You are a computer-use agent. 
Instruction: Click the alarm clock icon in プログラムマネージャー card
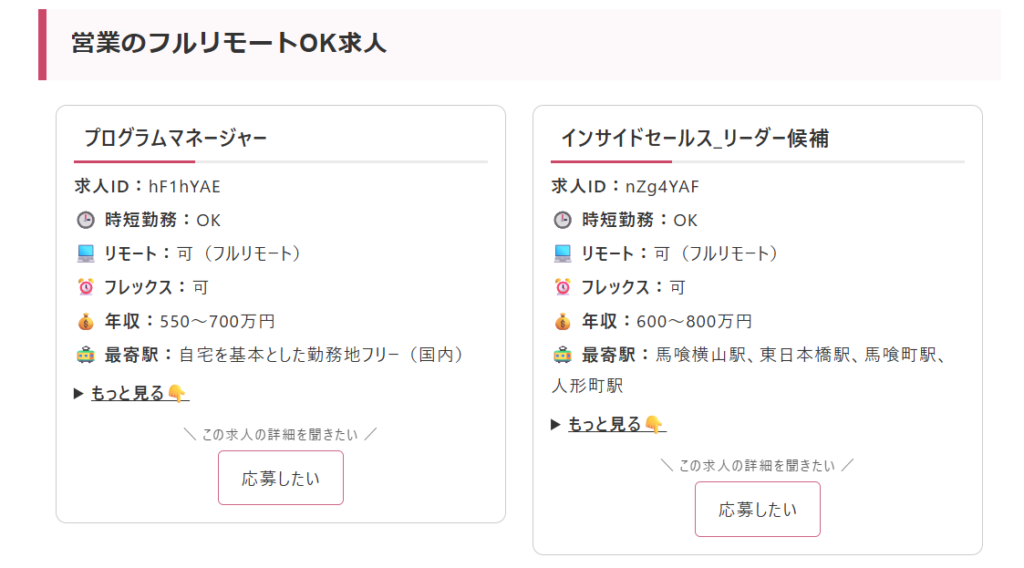(x=85, y=287)
